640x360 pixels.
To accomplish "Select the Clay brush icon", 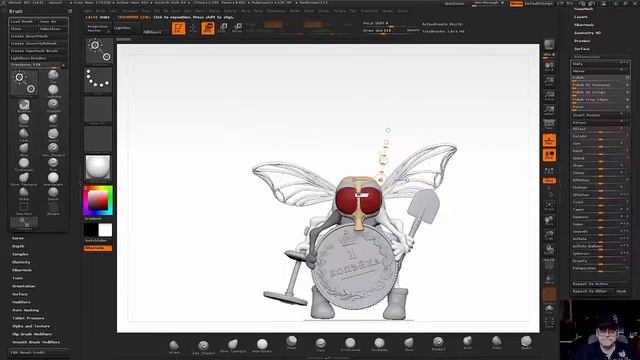I will tap(53, 75).
